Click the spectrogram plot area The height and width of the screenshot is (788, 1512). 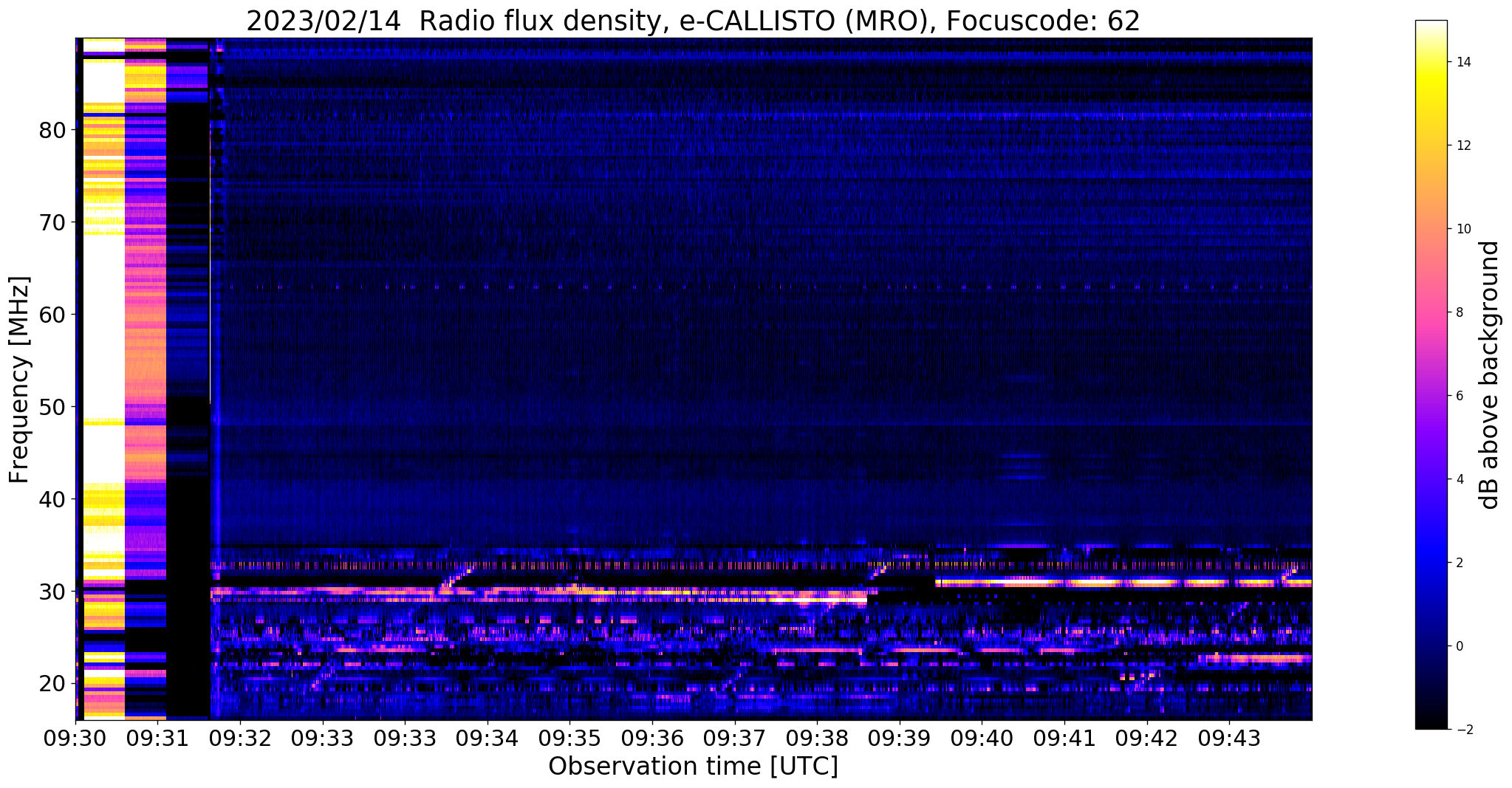click(694, 379)
